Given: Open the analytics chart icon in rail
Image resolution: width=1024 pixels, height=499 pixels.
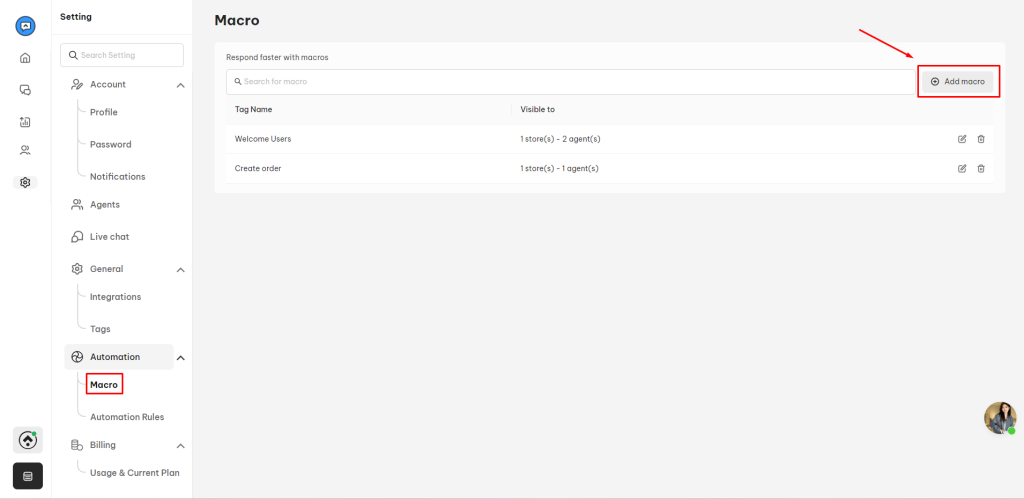Looking at the screenshot, I should click(x=25, y=121).
